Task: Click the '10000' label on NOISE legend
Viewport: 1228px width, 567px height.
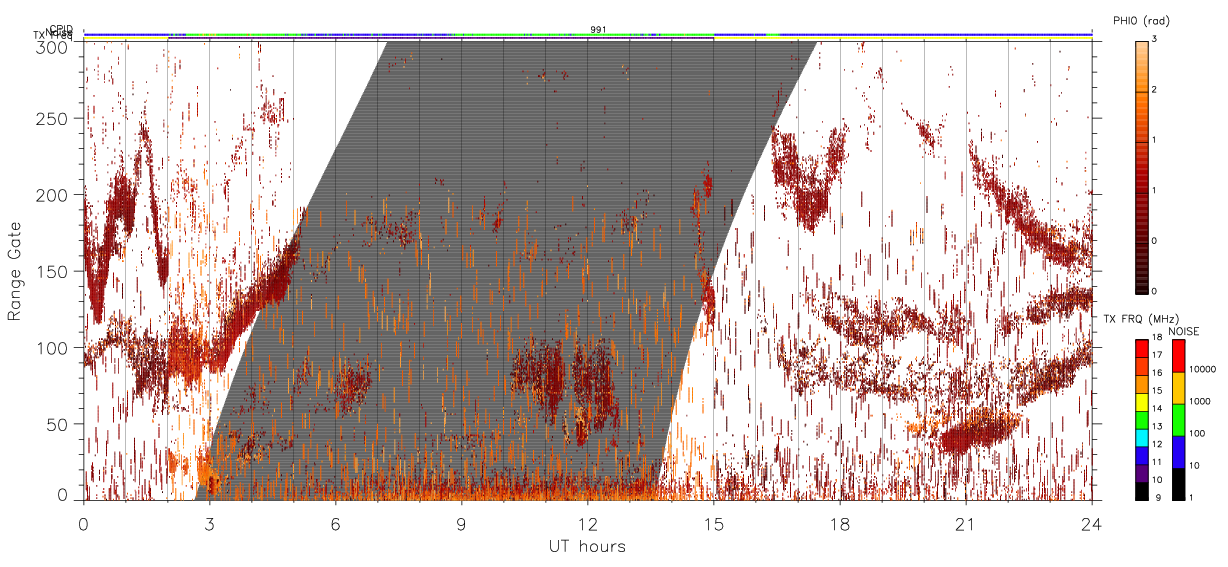Action: tap(1202, 371)
